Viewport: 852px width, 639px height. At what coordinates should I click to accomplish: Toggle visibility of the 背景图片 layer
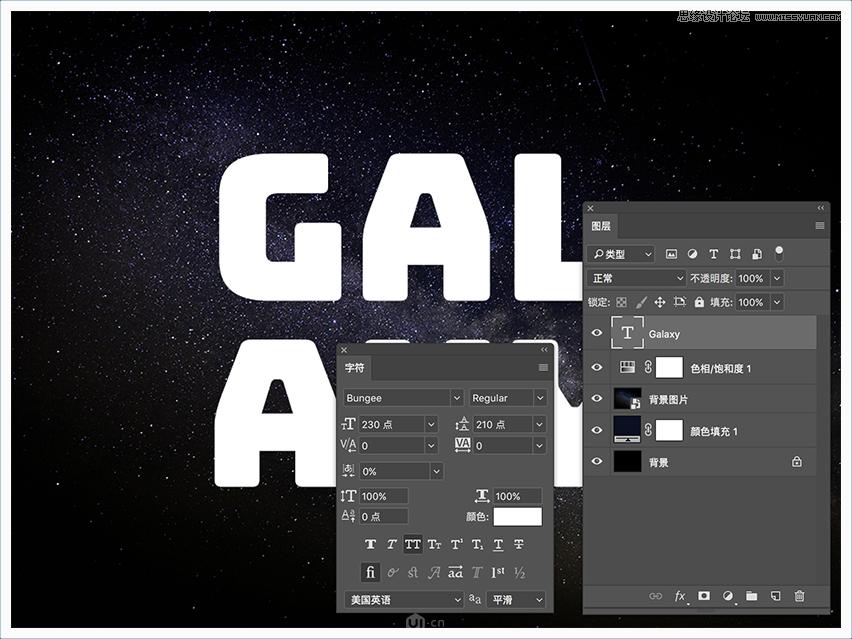pos(597,397)
